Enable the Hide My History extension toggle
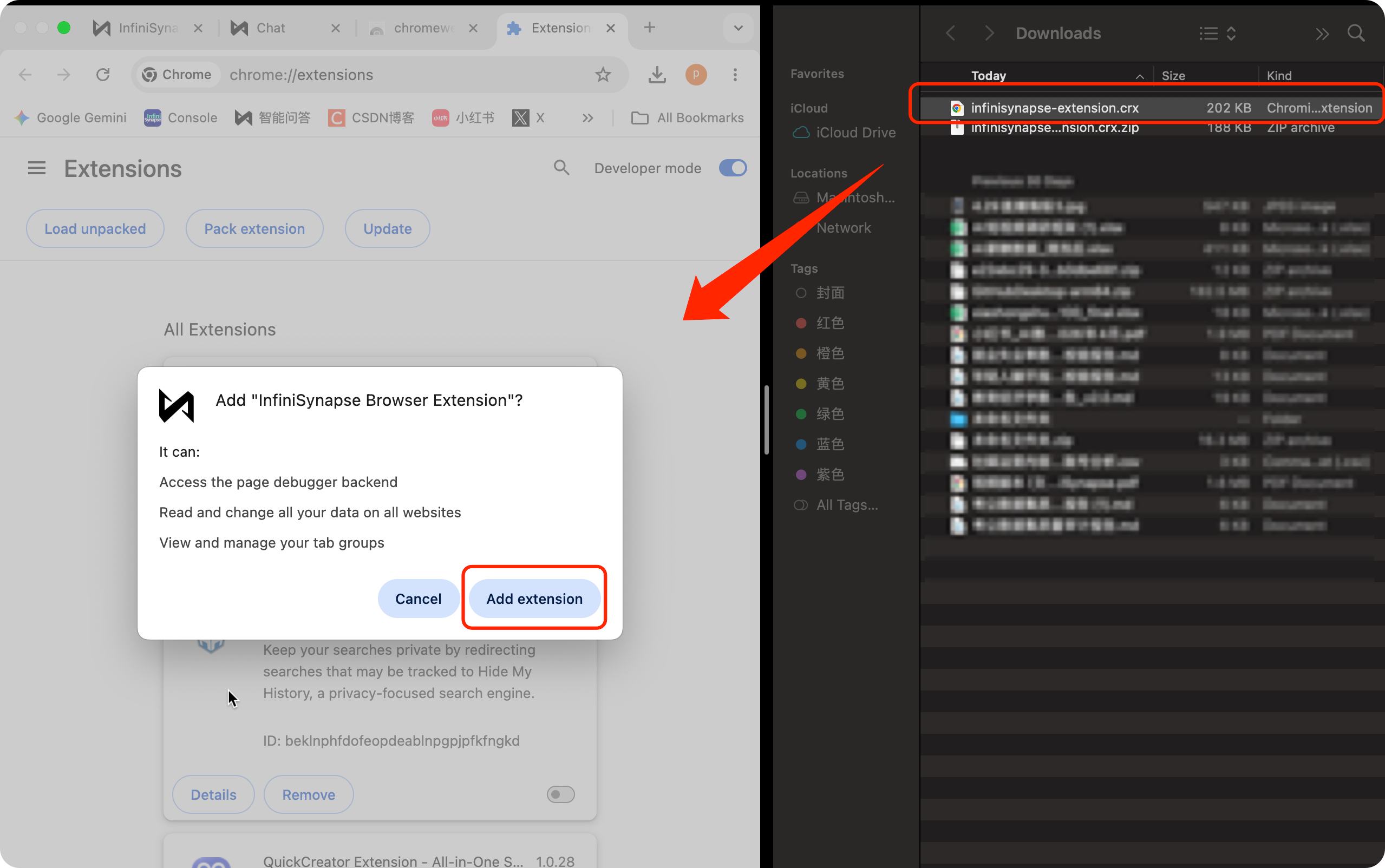 pos(560,794)
